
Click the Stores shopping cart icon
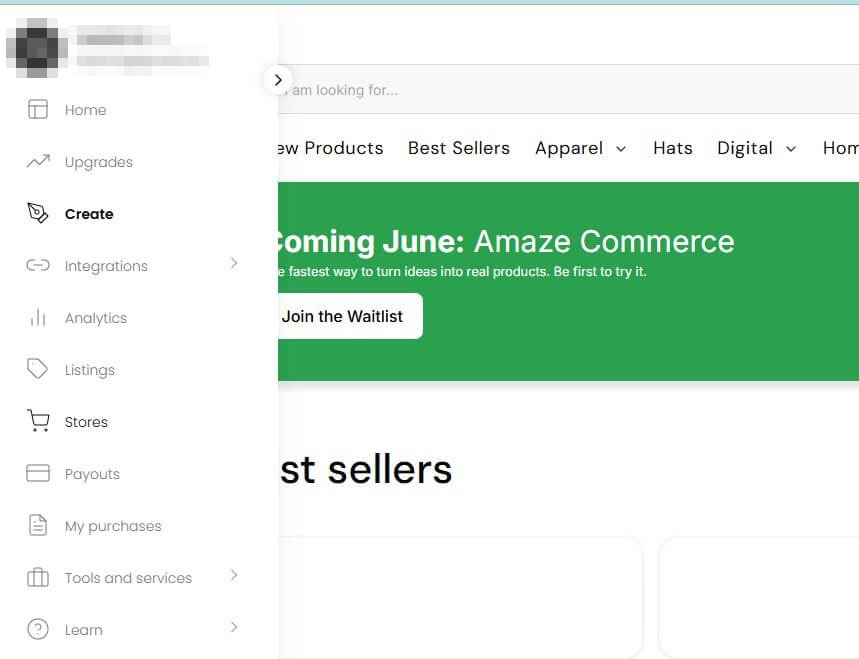(x=38, y=421)
